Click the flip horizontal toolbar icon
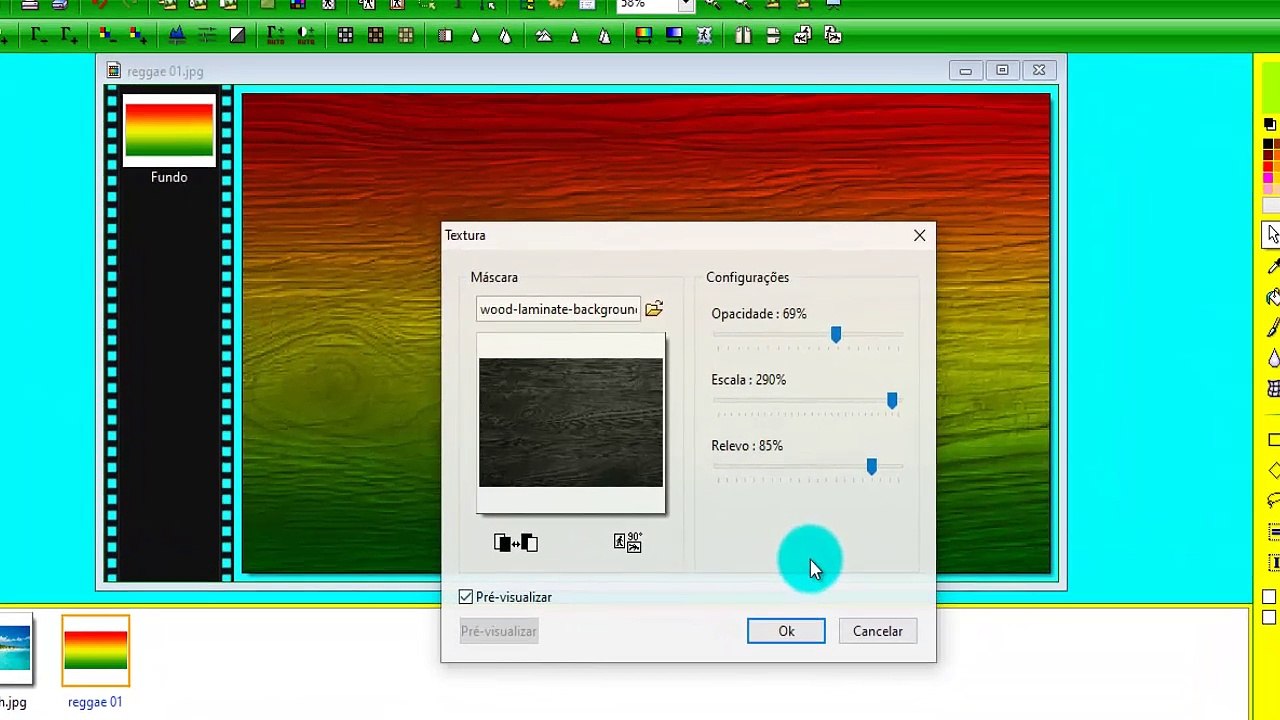The image size is (1280, 720). [x=742, y=36]
